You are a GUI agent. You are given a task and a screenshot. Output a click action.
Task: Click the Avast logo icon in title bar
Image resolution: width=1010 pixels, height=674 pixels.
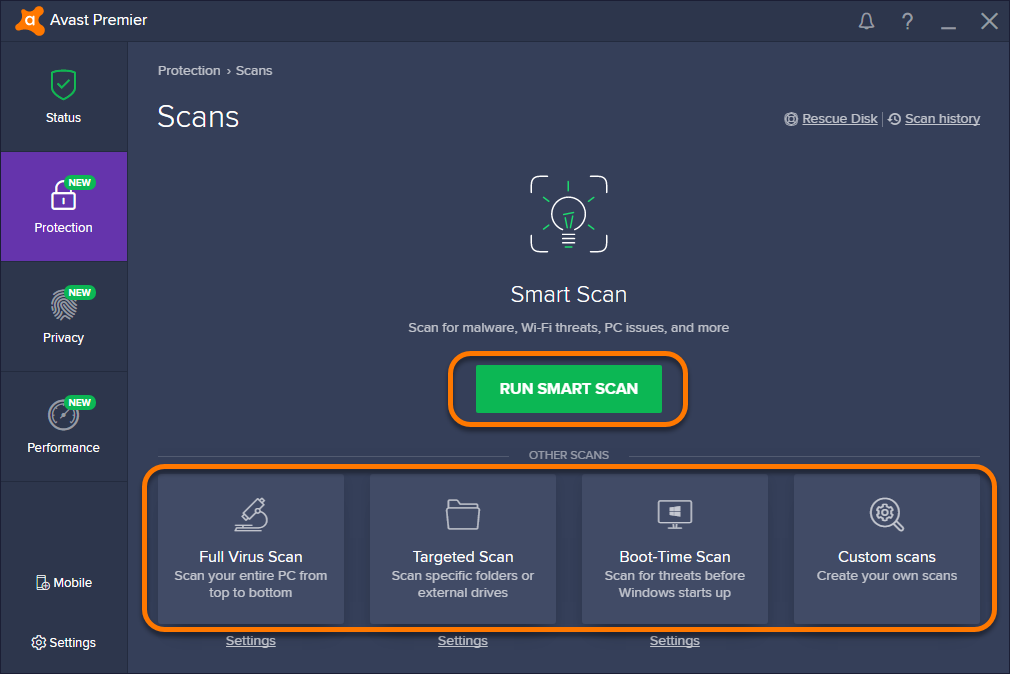pos(30,20)
